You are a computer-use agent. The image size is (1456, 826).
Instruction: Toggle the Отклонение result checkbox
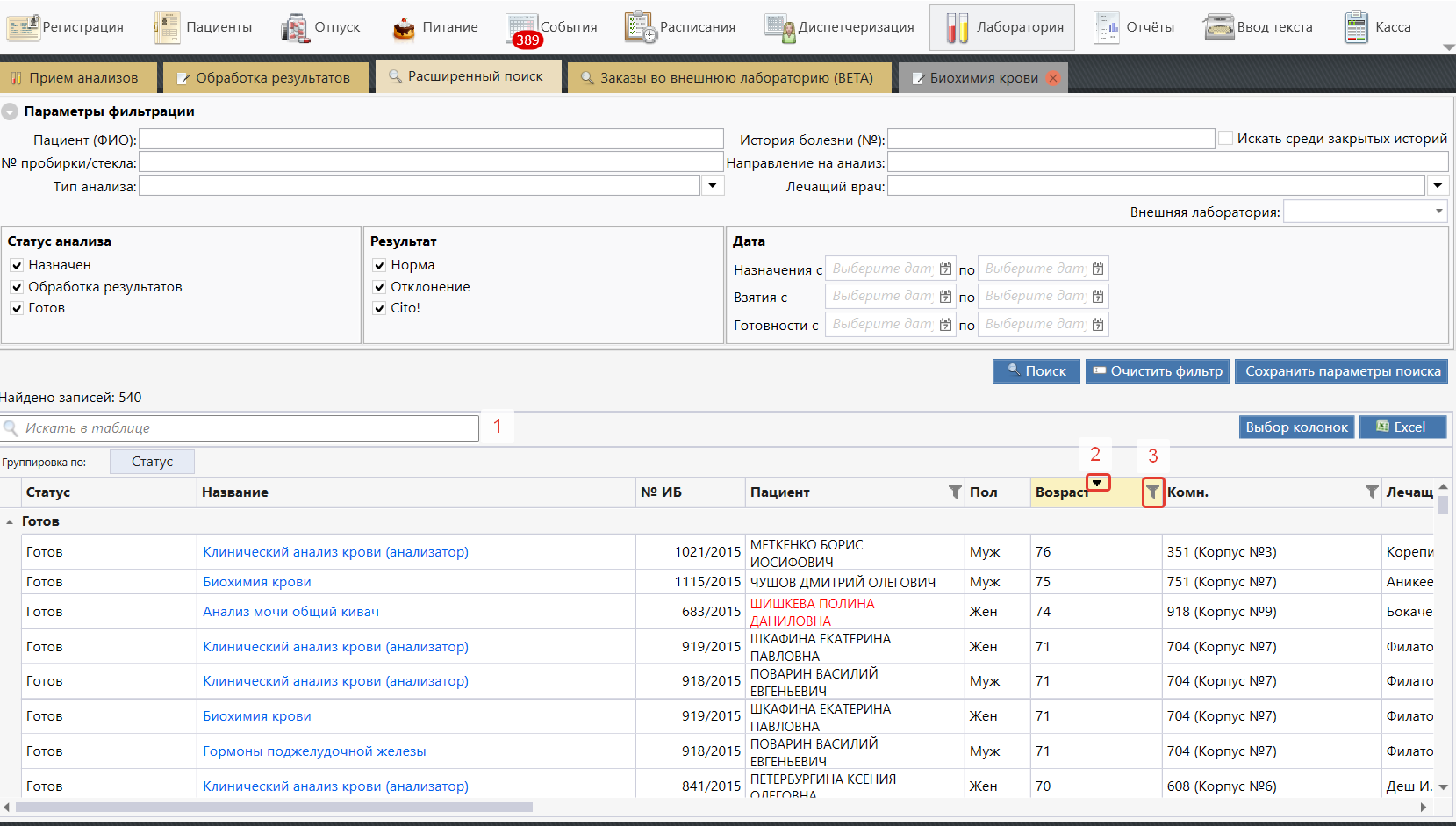(379, 287)
